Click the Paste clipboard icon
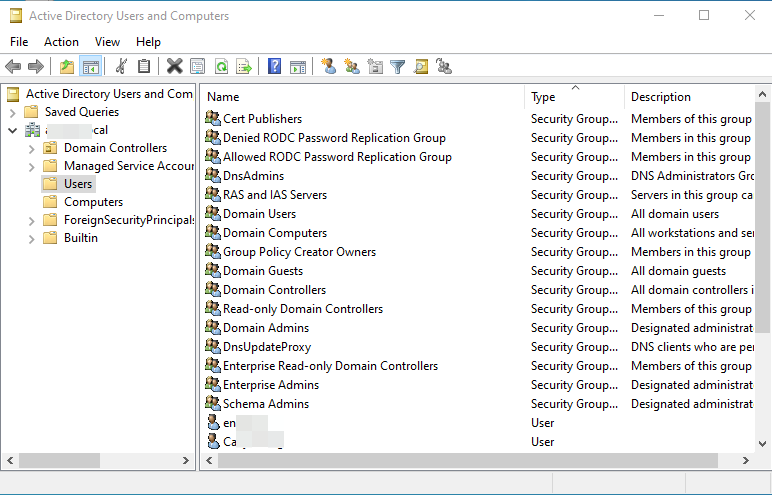772x495 pixels. (144, 66)
